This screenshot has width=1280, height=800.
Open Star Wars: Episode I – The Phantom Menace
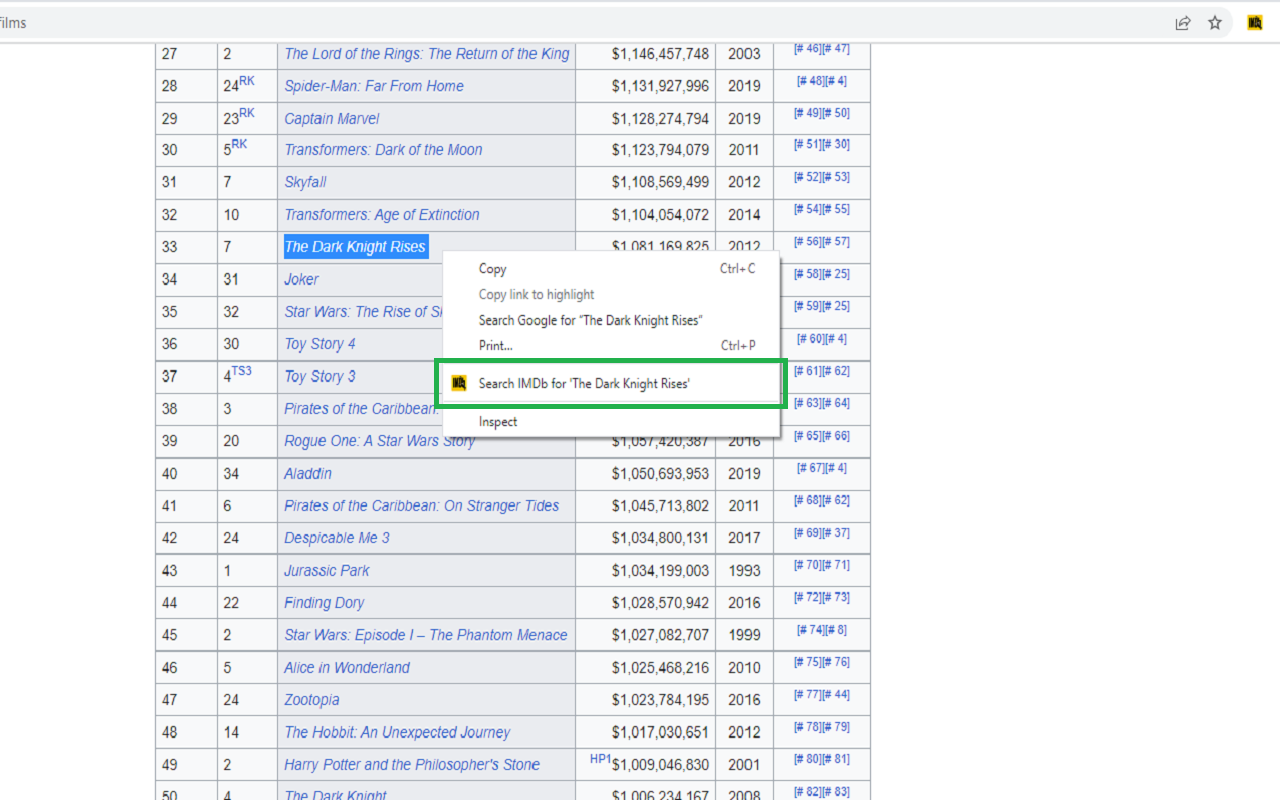426,635
